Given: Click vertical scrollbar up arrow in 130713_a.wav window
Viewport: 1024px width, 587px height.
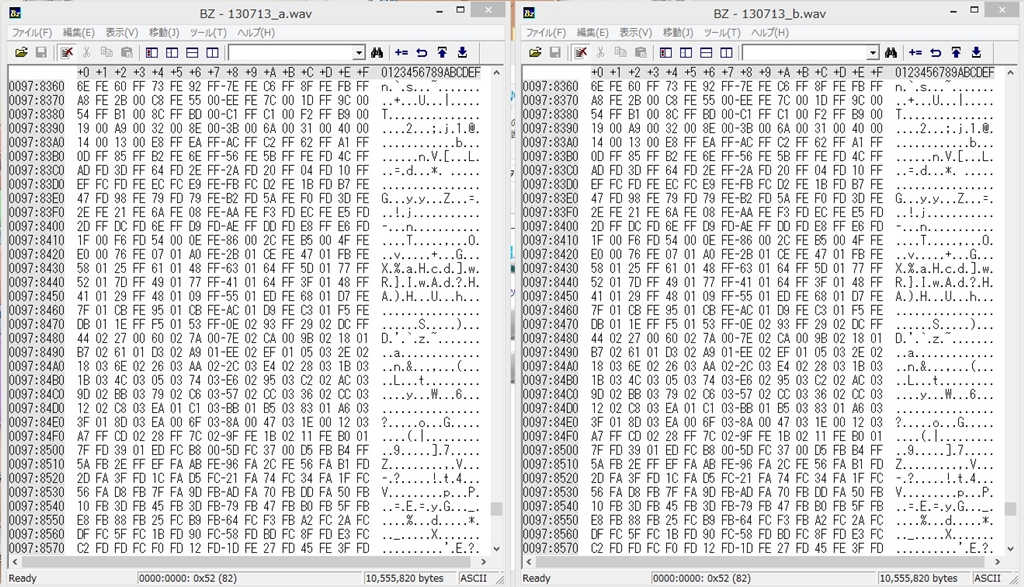Looking at the screenshot, I should tap(496, 72).
